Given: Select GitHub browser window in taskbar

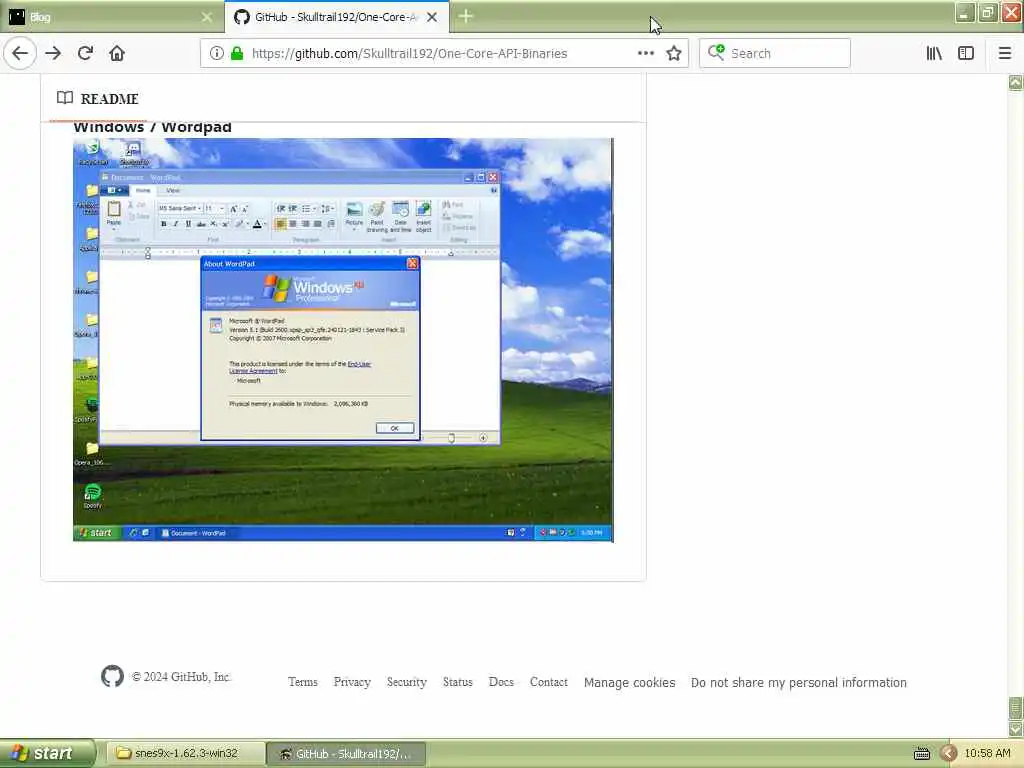Looking at the screenshot, I should [347, 754].
